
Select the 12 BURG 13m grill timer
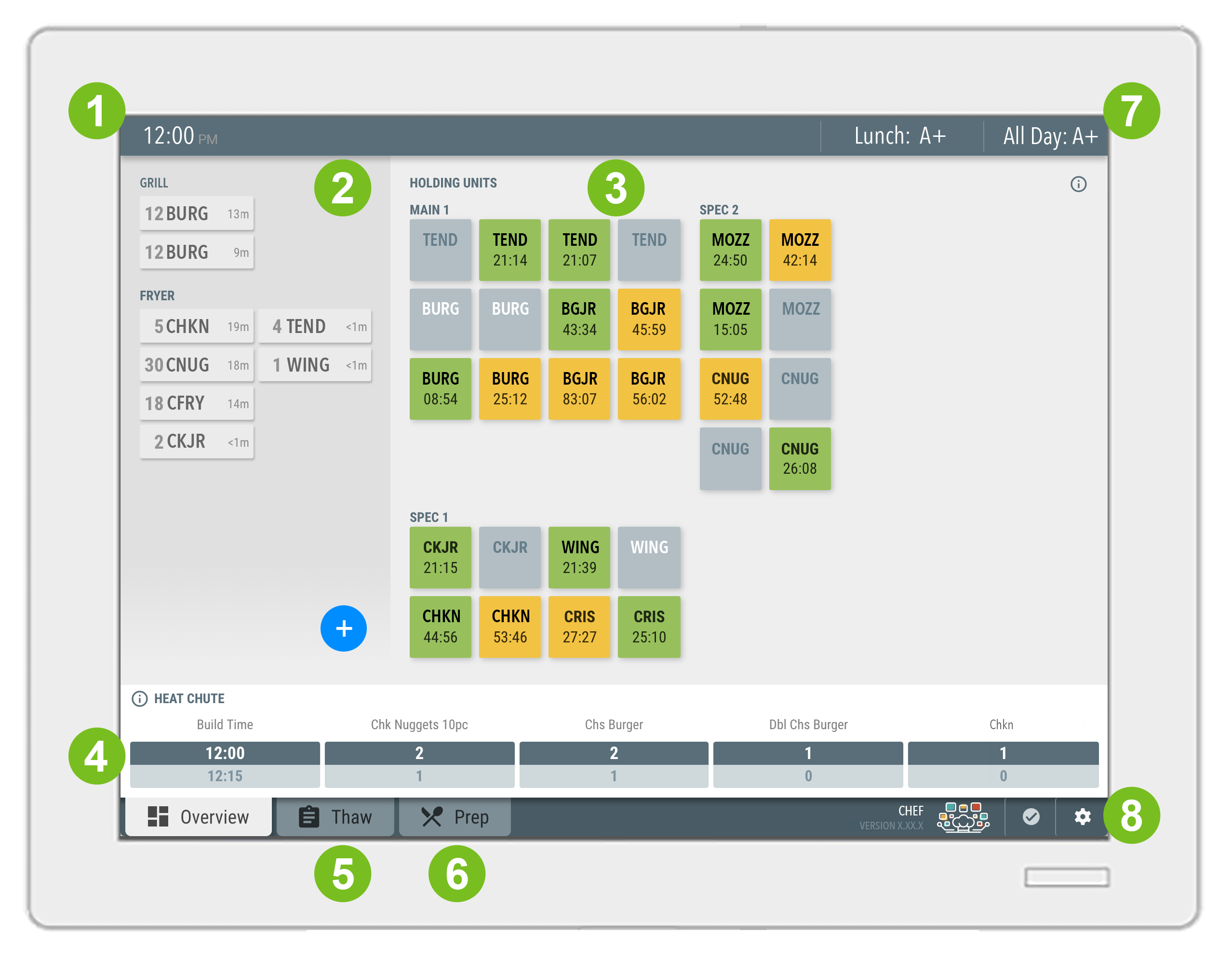point(196,213)
